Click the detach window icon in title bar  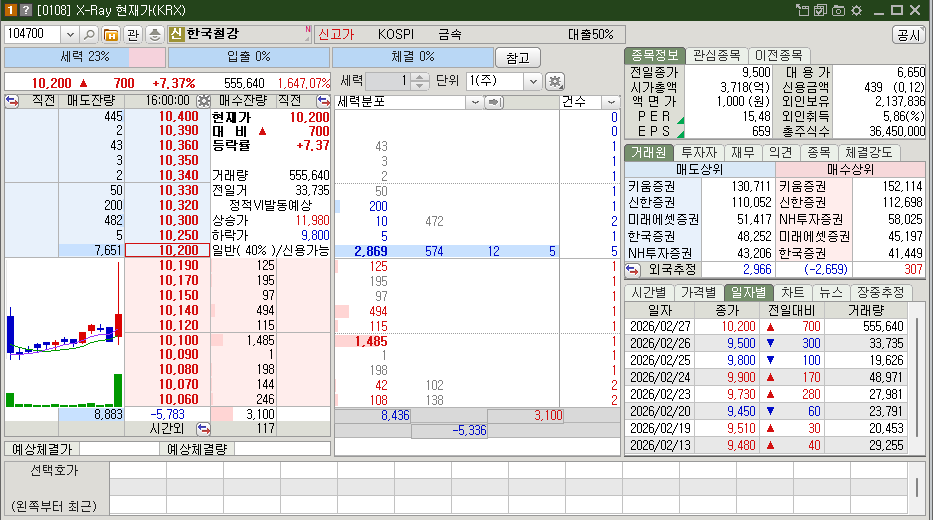tap(803, 10)
